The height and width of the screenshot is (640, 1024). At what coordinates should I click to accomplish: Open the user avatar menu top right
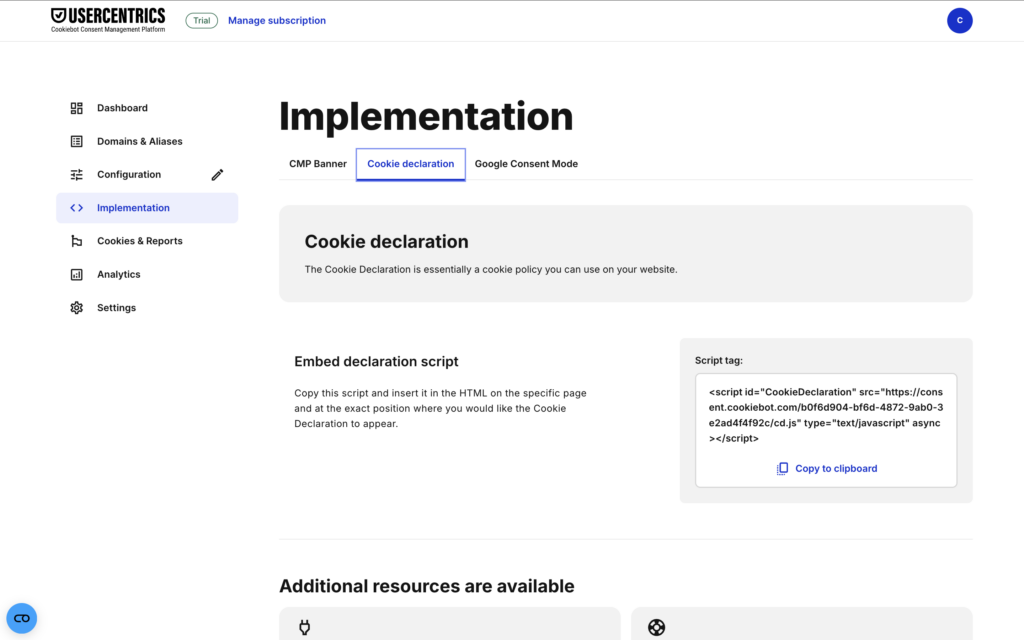click(x=960, y=20)
